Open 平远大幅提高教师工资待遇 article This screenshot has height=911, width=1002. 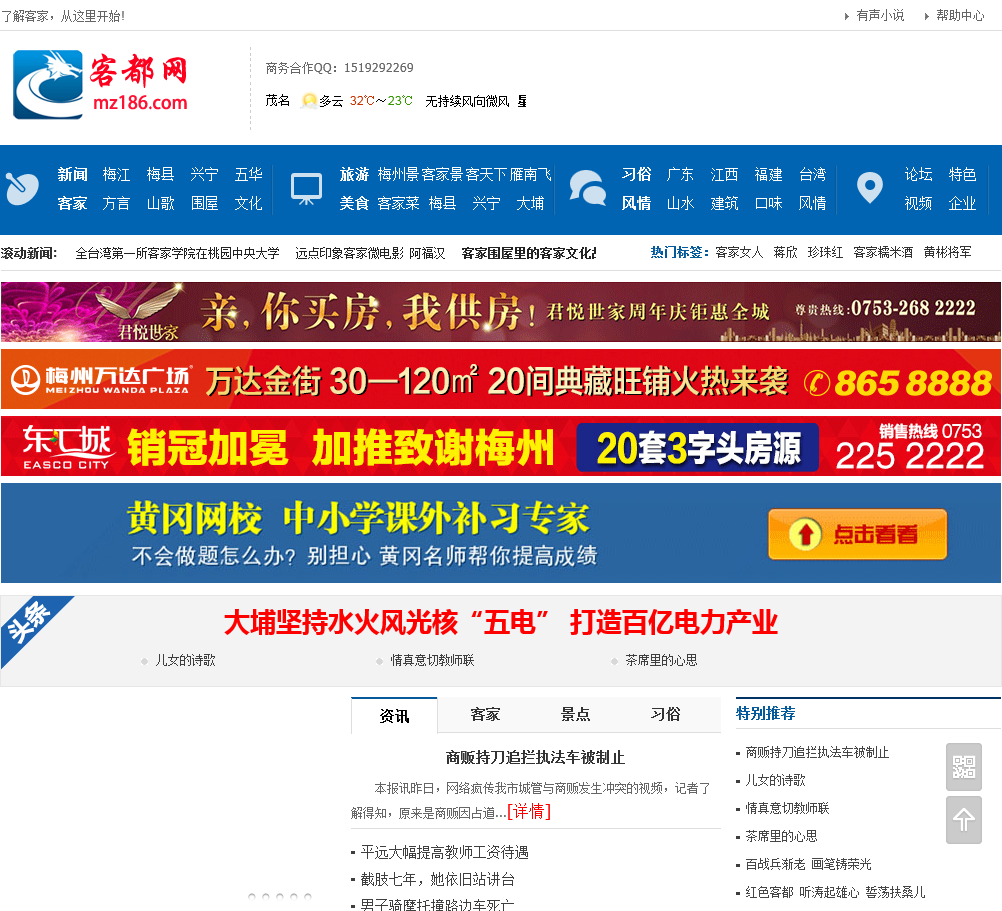tap(445, 852)
